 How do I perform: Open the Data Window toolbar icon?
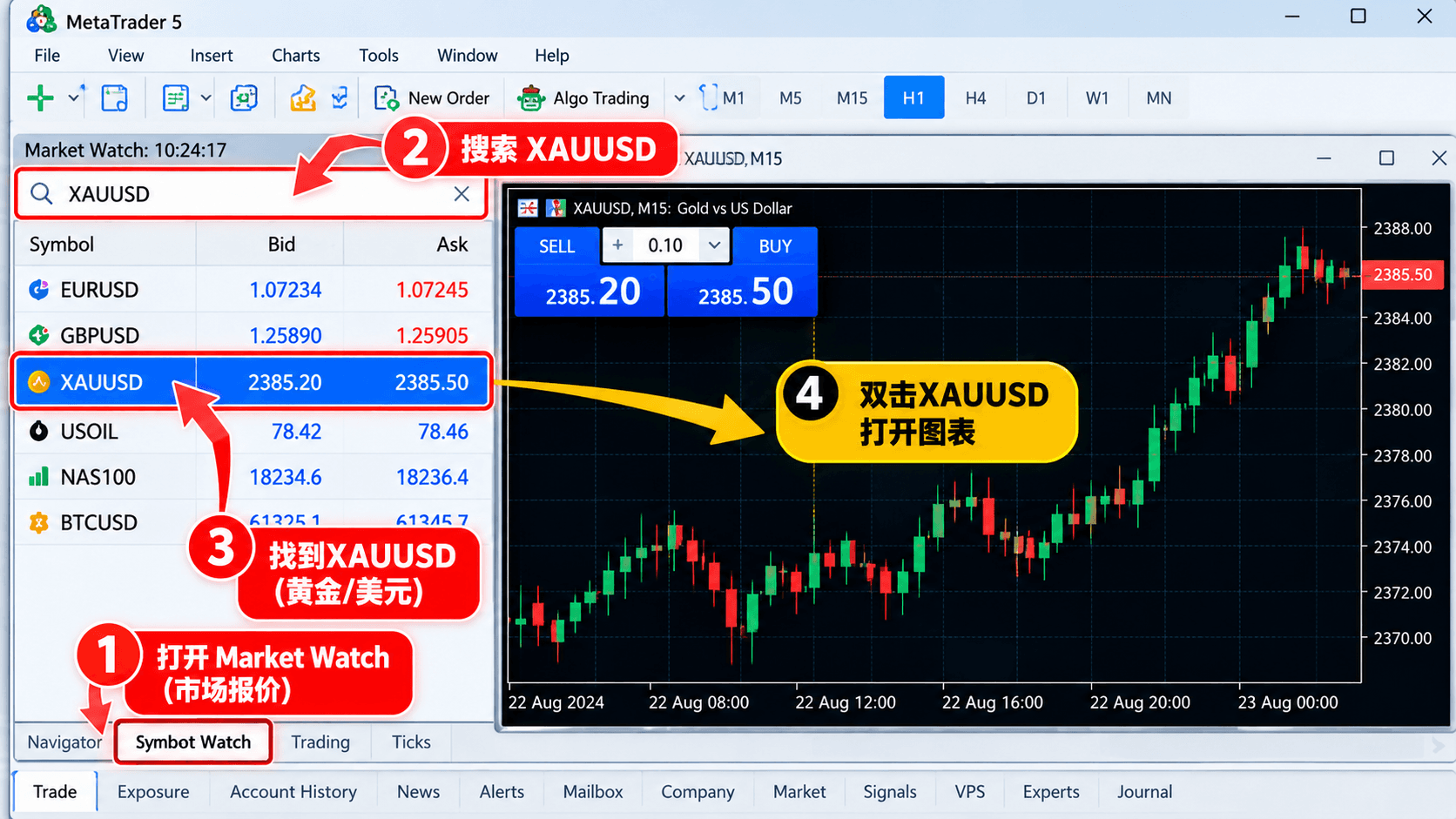point(244,98)
